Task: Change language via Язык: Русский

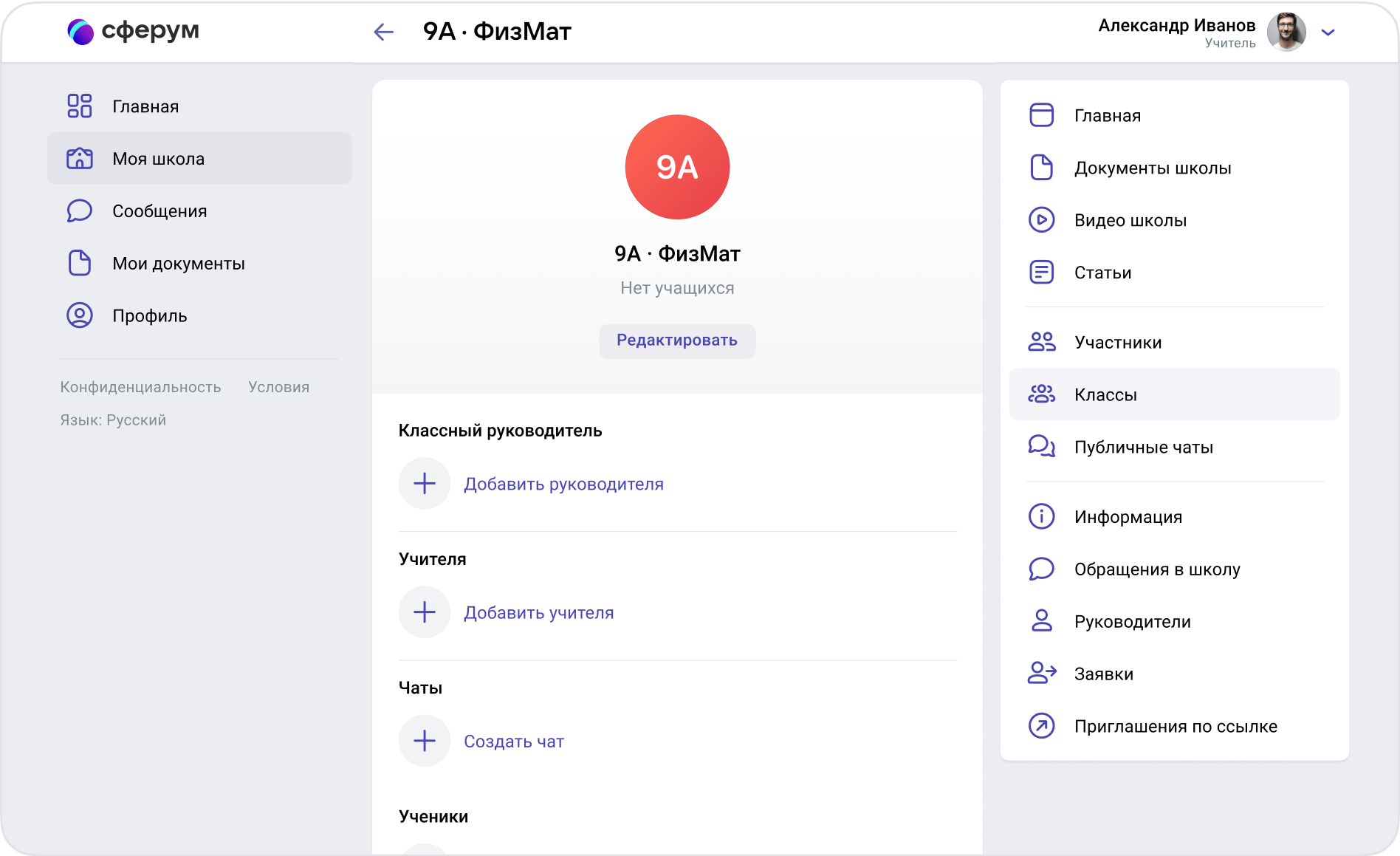Action: point(113,420)
